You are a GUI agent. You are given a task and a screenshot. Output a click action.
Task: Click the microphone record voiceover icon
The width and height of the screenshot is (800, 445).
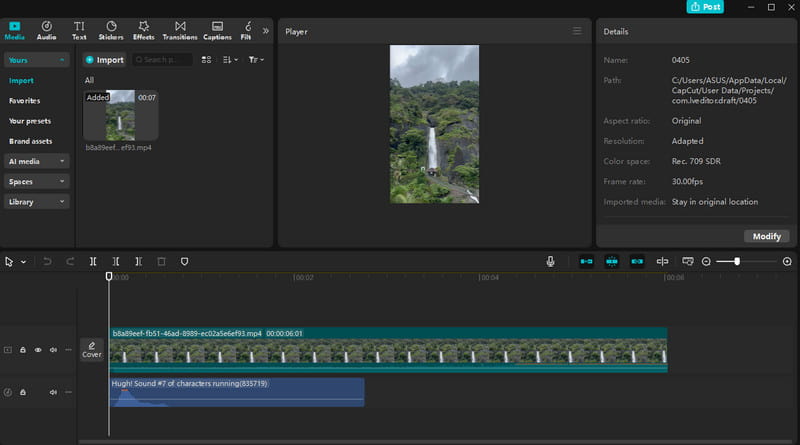(550, 261)
